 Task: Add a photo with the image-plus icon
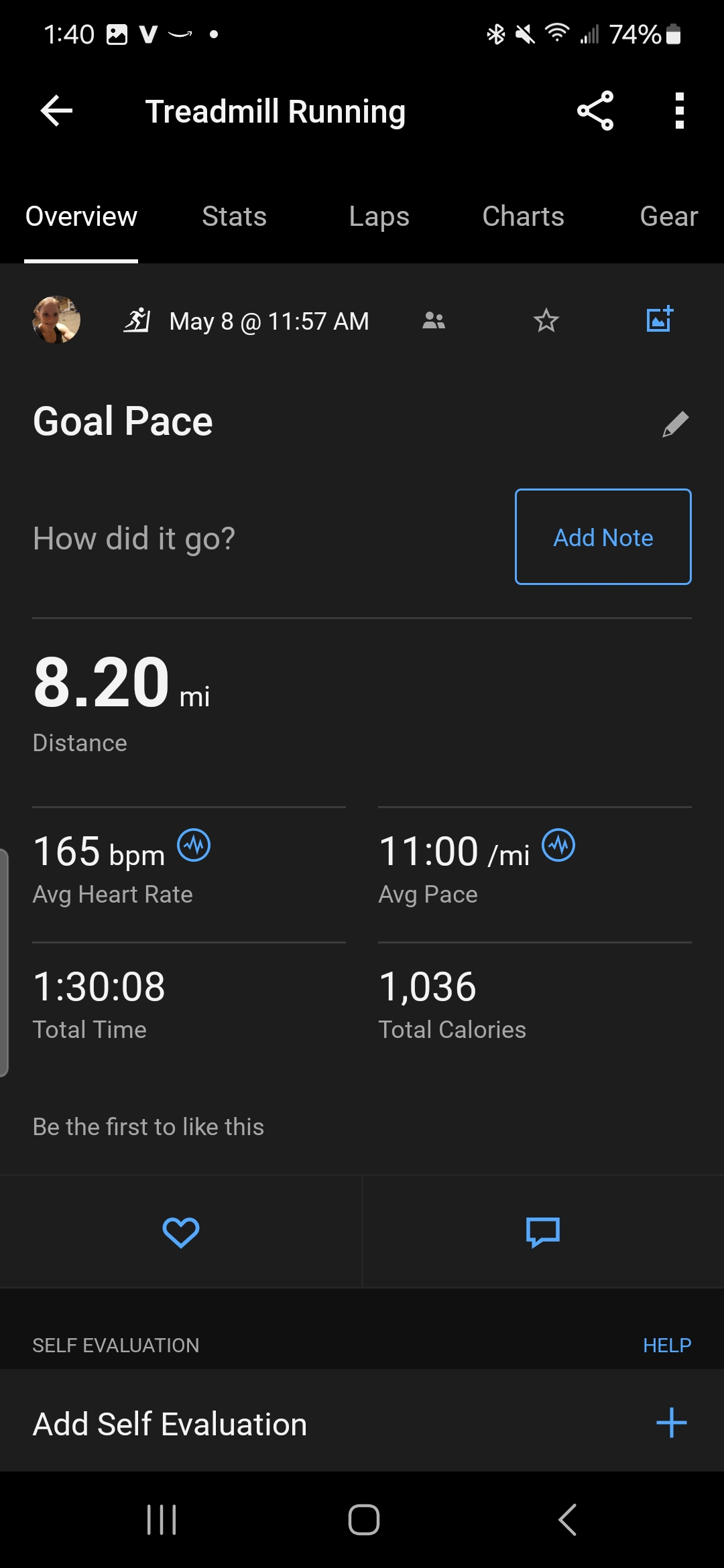point(660,320)
